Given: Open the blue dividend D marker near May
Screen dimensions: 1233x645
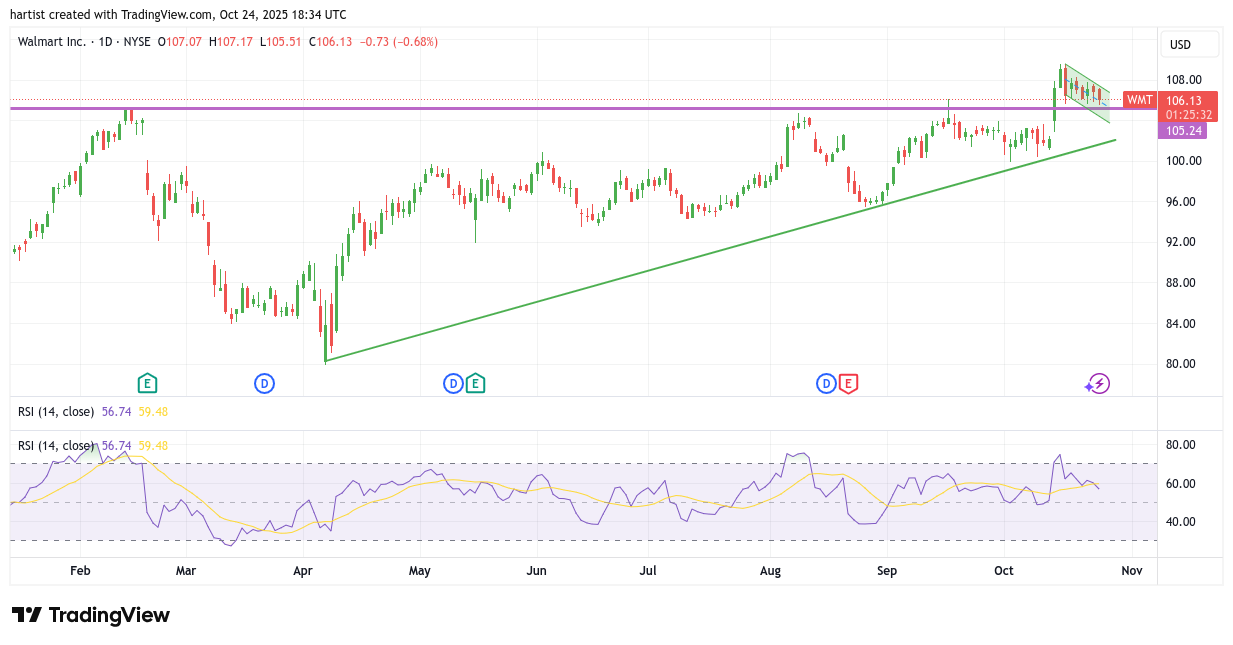Looking at the screenshot, I should click(x=454, y=383).
